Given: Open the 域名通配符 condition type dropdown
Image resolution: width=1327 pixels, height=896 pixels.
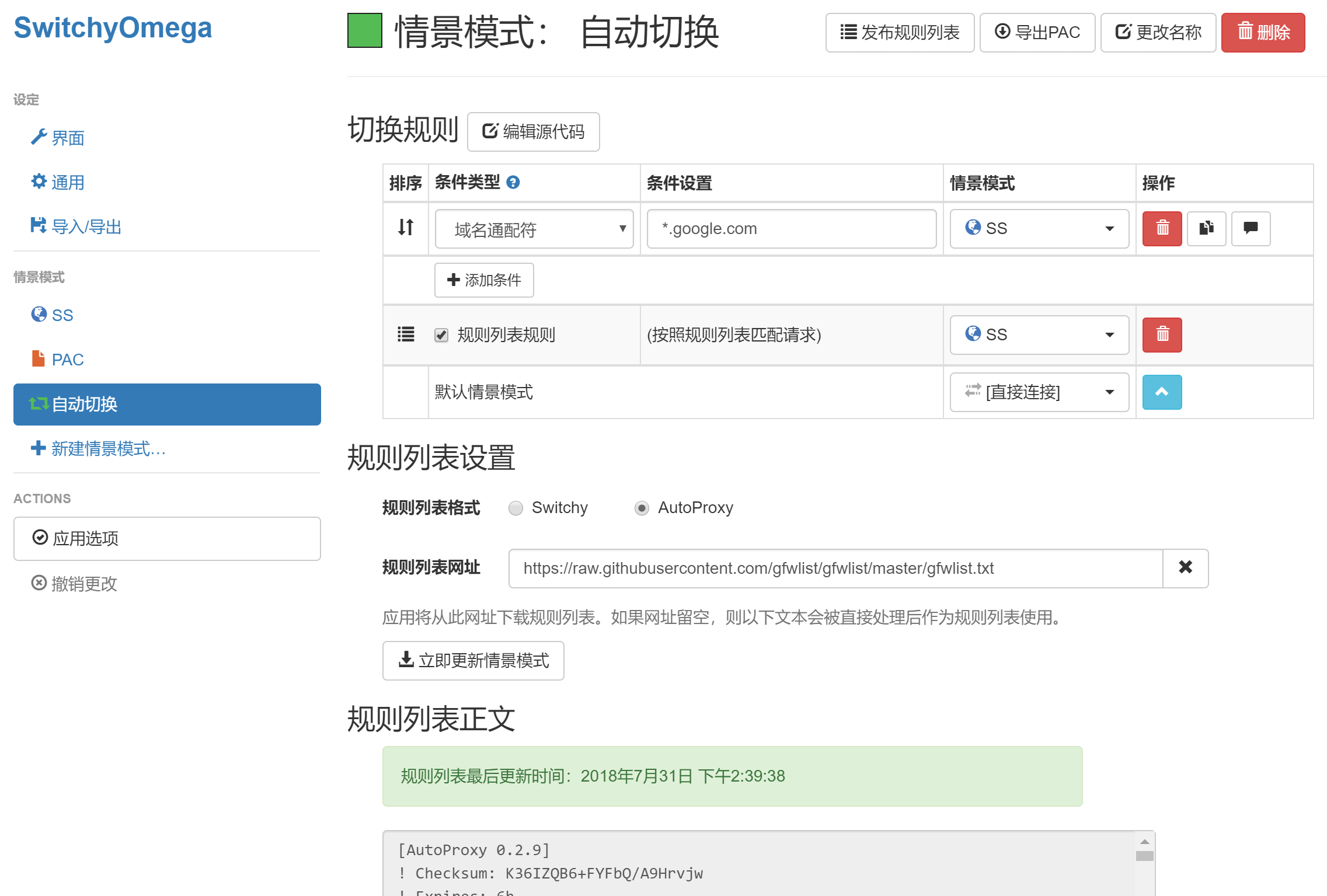Looking at the screenshot, I should [534, 229].
